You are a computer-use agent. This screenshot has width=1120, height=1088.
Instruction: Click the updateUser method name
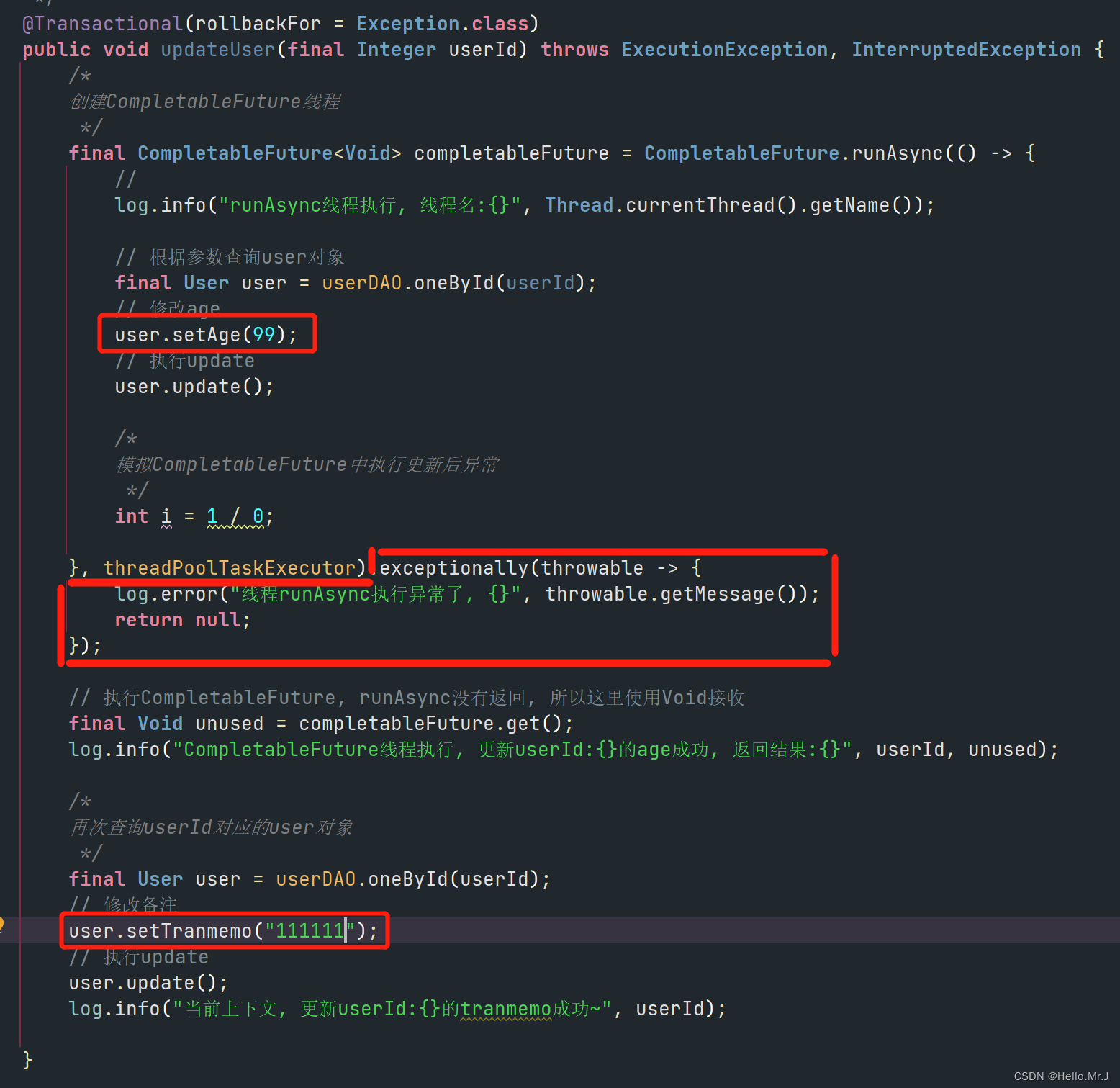point(218,50)
